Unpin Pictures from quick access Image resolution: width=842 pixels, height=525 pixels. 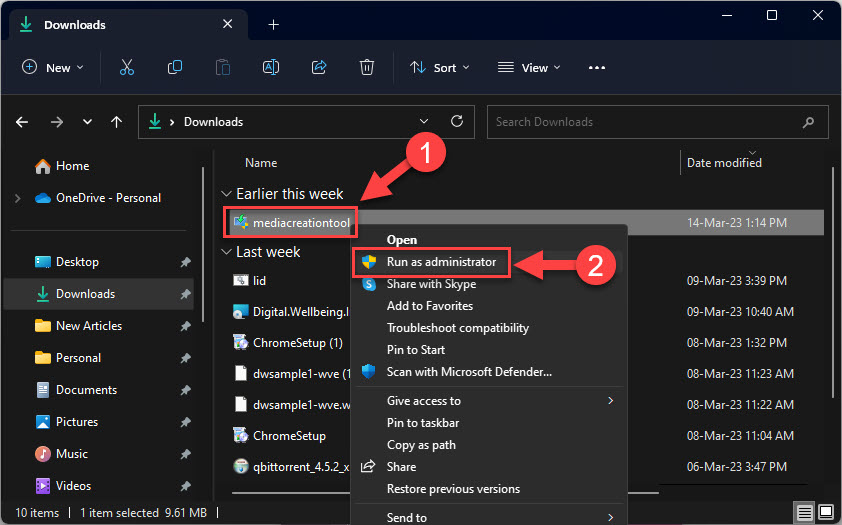click(x=185, y=422)
